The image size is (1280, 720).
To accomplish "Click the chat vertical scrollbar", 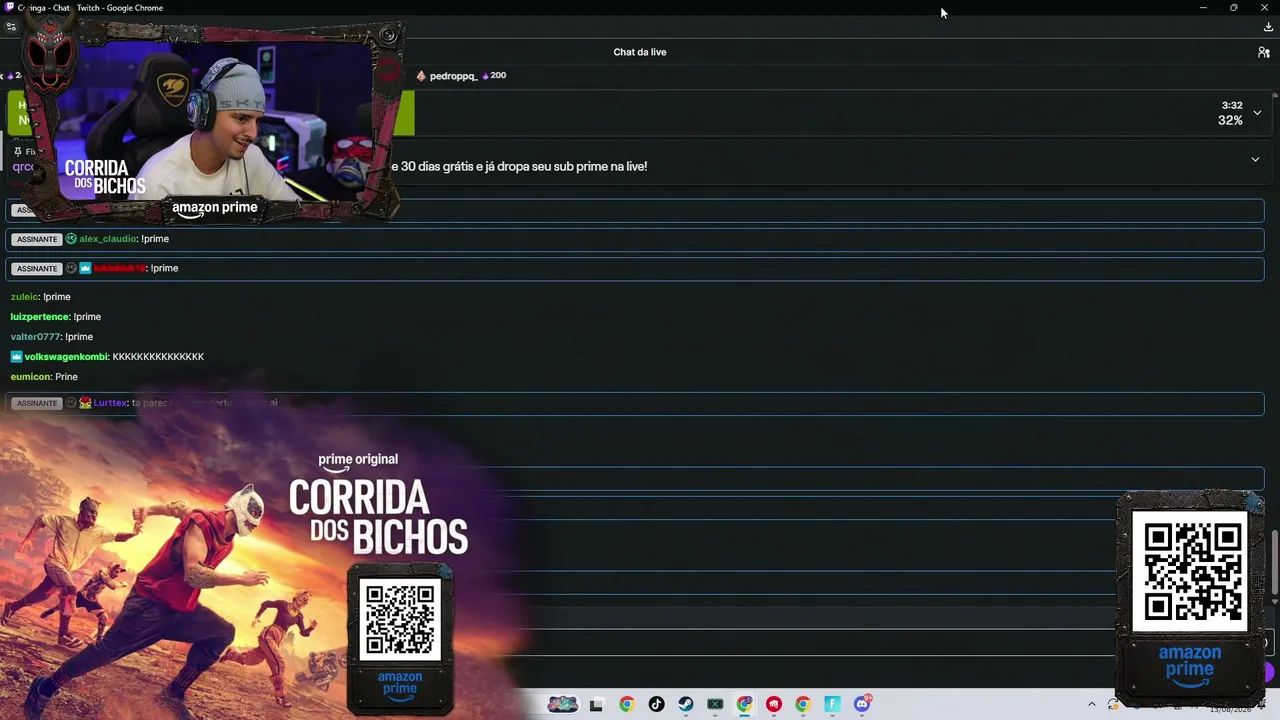I will click(1275, 563).
